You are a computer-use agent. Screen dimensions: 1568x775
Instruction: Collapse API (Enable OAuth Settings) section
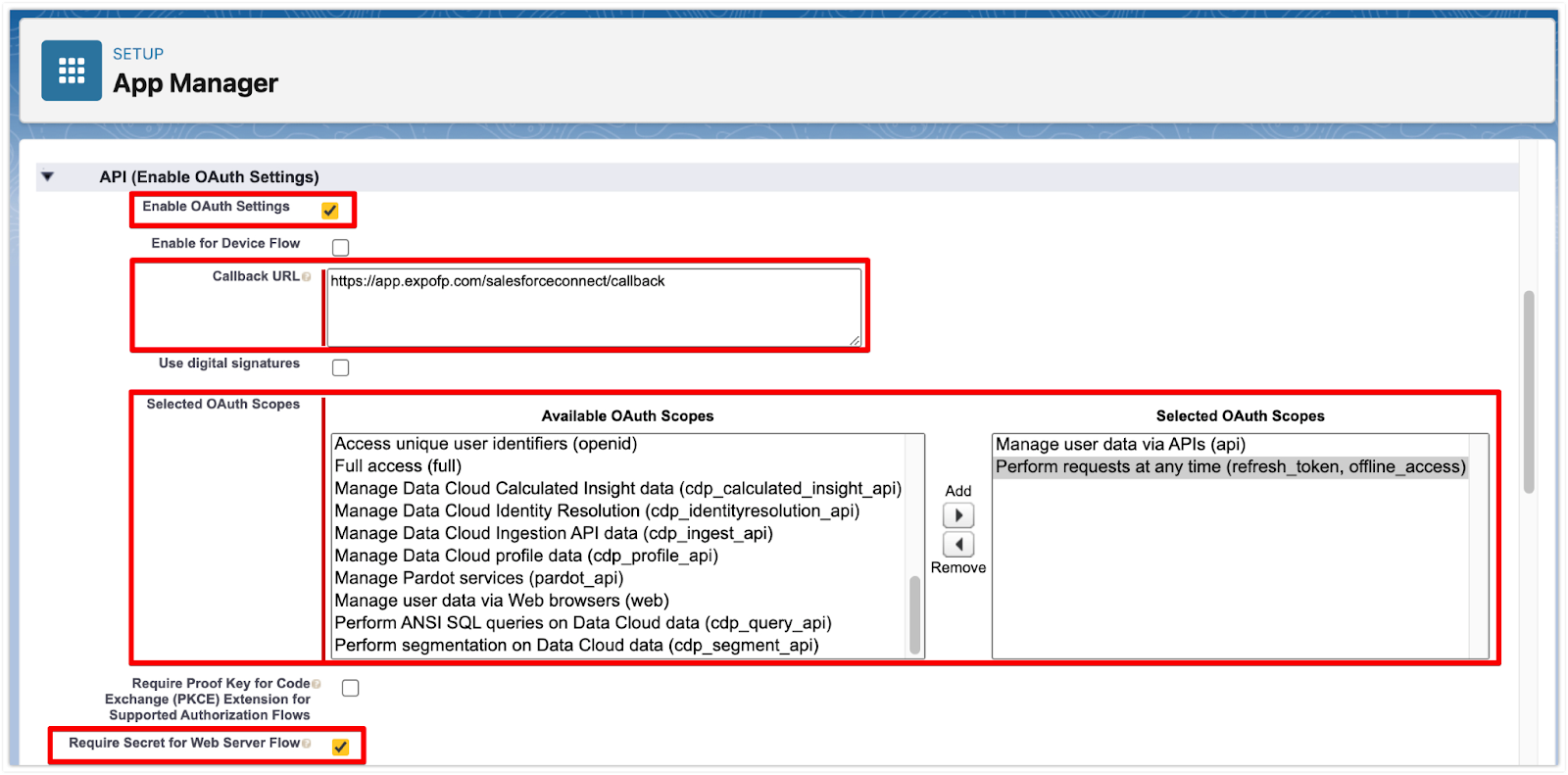tap(47, 177)
